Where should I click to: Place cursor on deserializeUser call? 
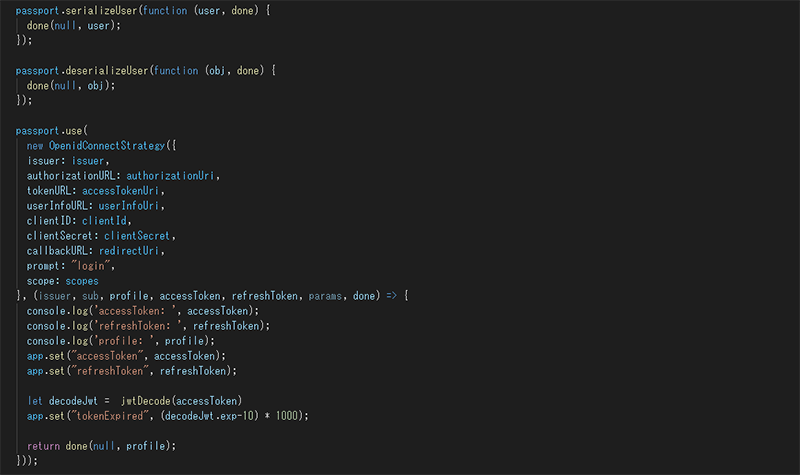coord(107,71)
